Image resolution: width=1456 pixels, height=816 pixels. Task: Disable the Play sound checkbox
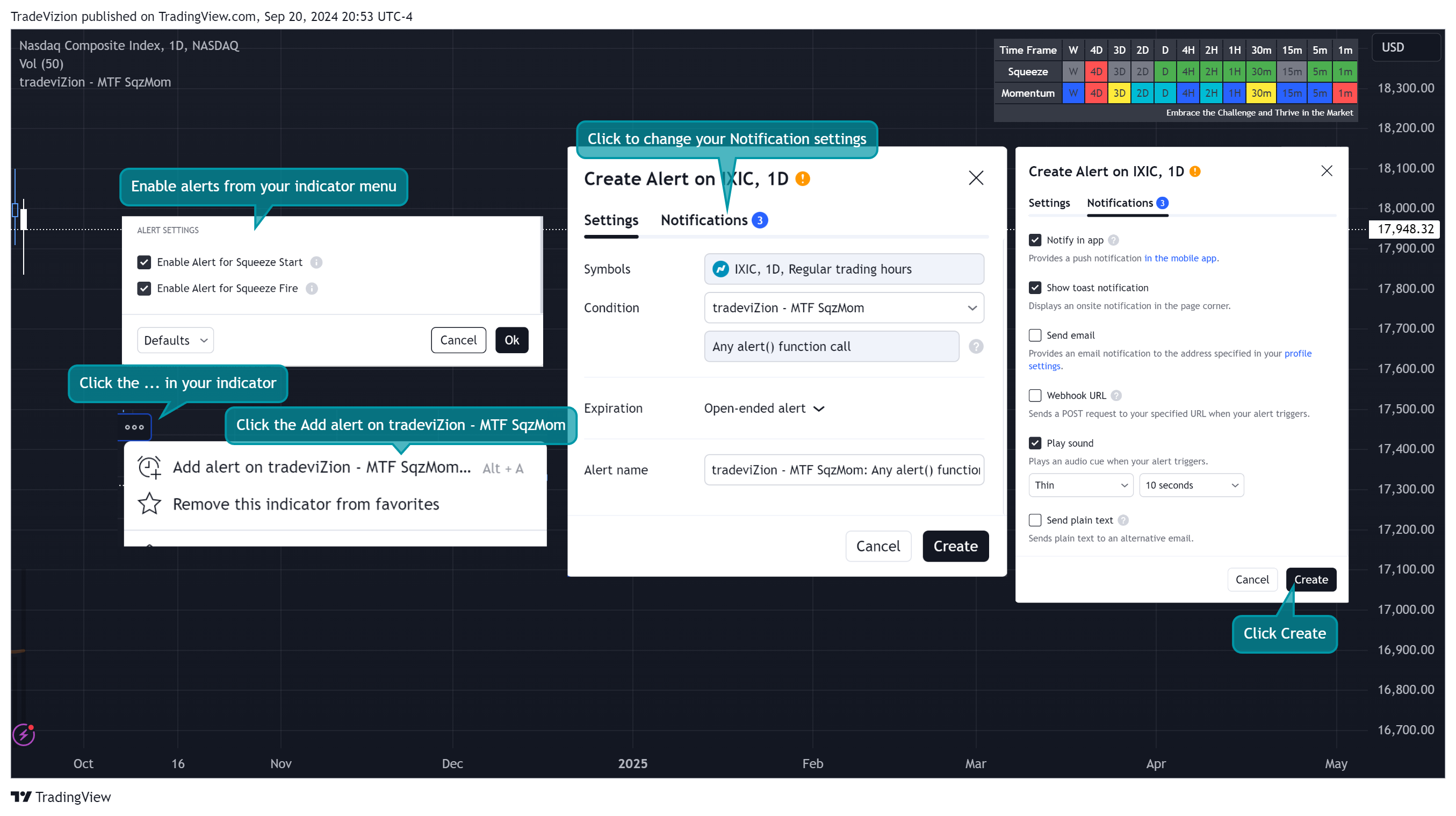[x=1035, y=443]
